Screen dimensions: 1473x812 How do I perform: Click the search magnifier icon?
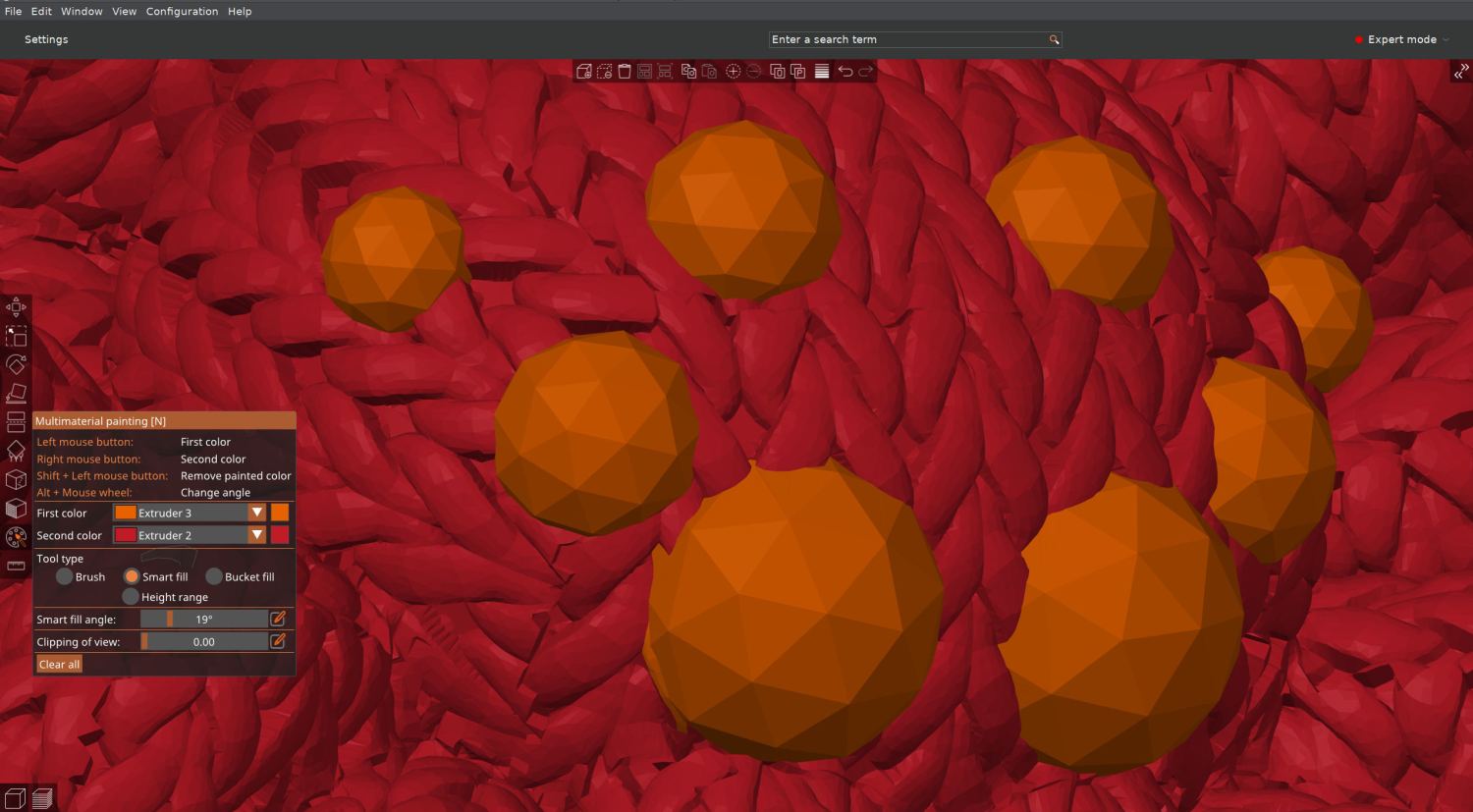tap(1054, 40)
